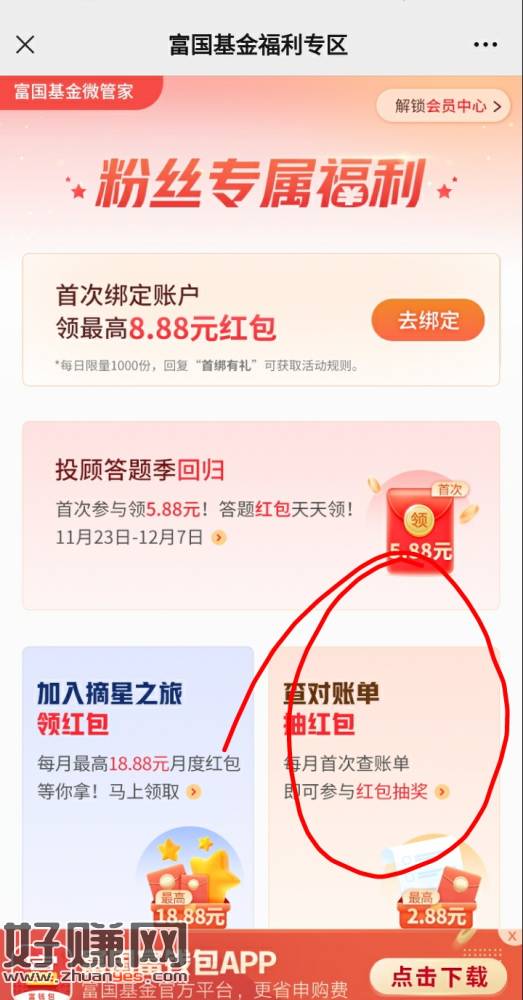Screen dimensions: 523x1000
Task: Tap arrow next to 11月23日-12月7日
Action: click(219, 538)
